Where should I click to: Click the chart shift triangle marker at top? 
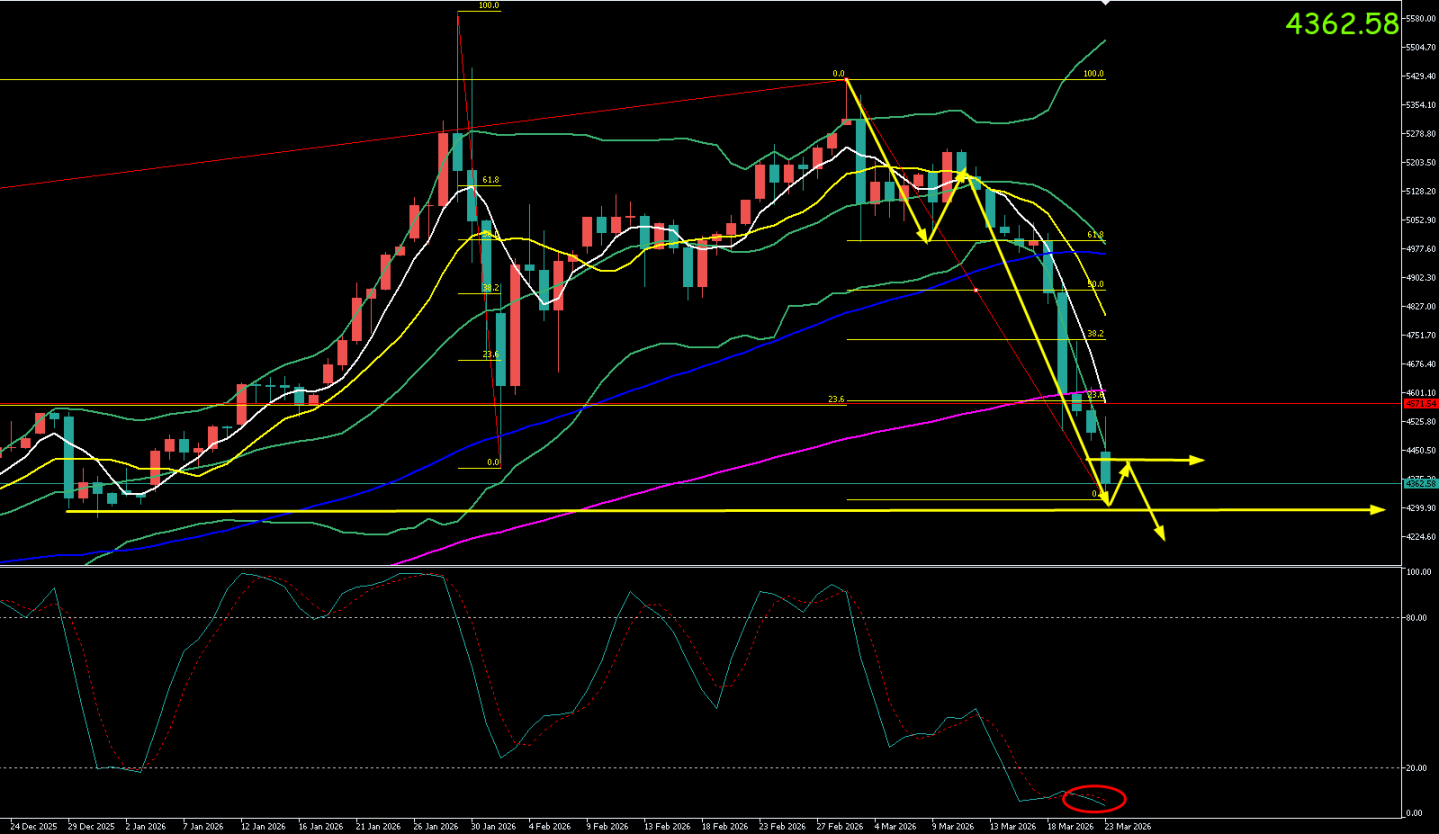pyautogui.click(x=1105, y=4)
